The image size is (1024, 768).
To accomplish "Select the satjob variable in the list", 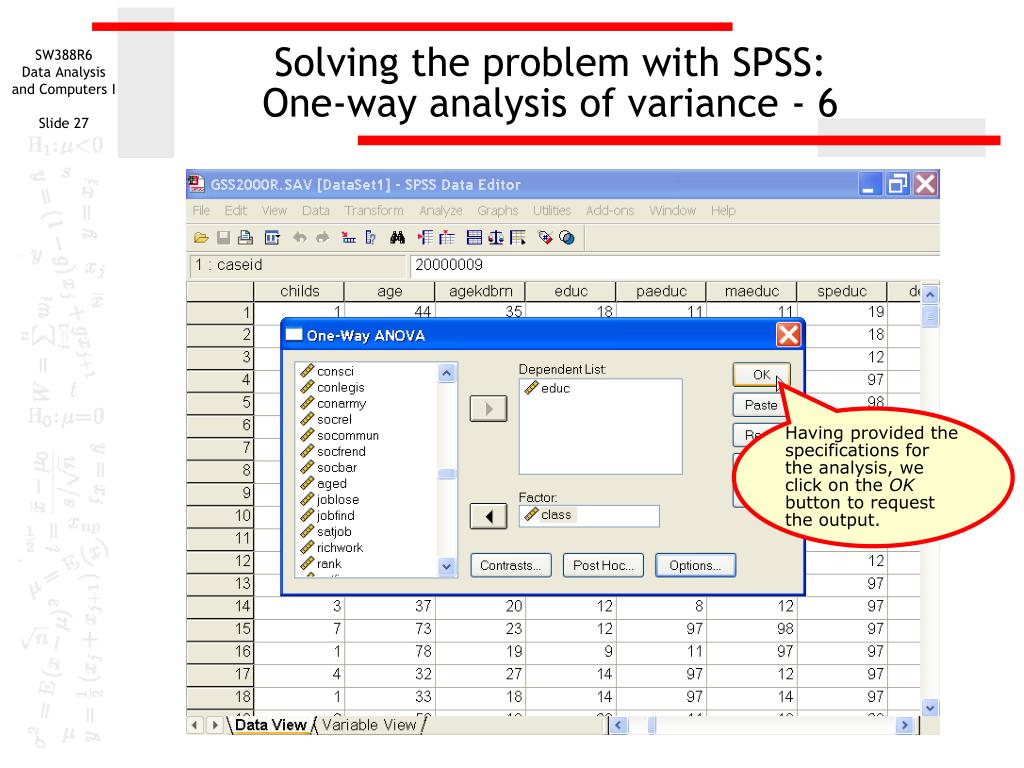I will click(x=326, y=532).
